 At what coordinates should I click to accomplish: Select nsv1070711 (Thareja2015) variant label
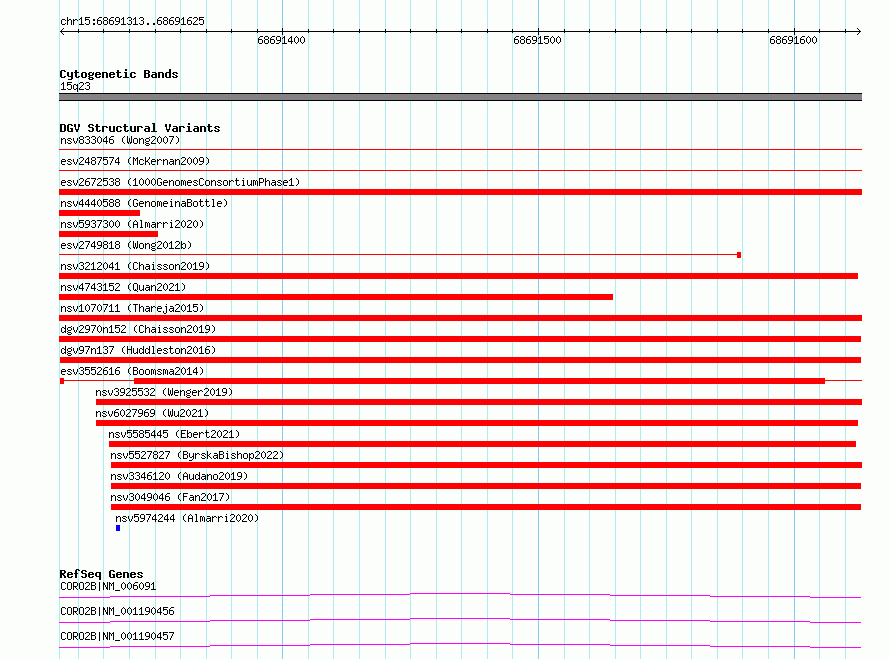pyautogui.click(x=132, y=308)
